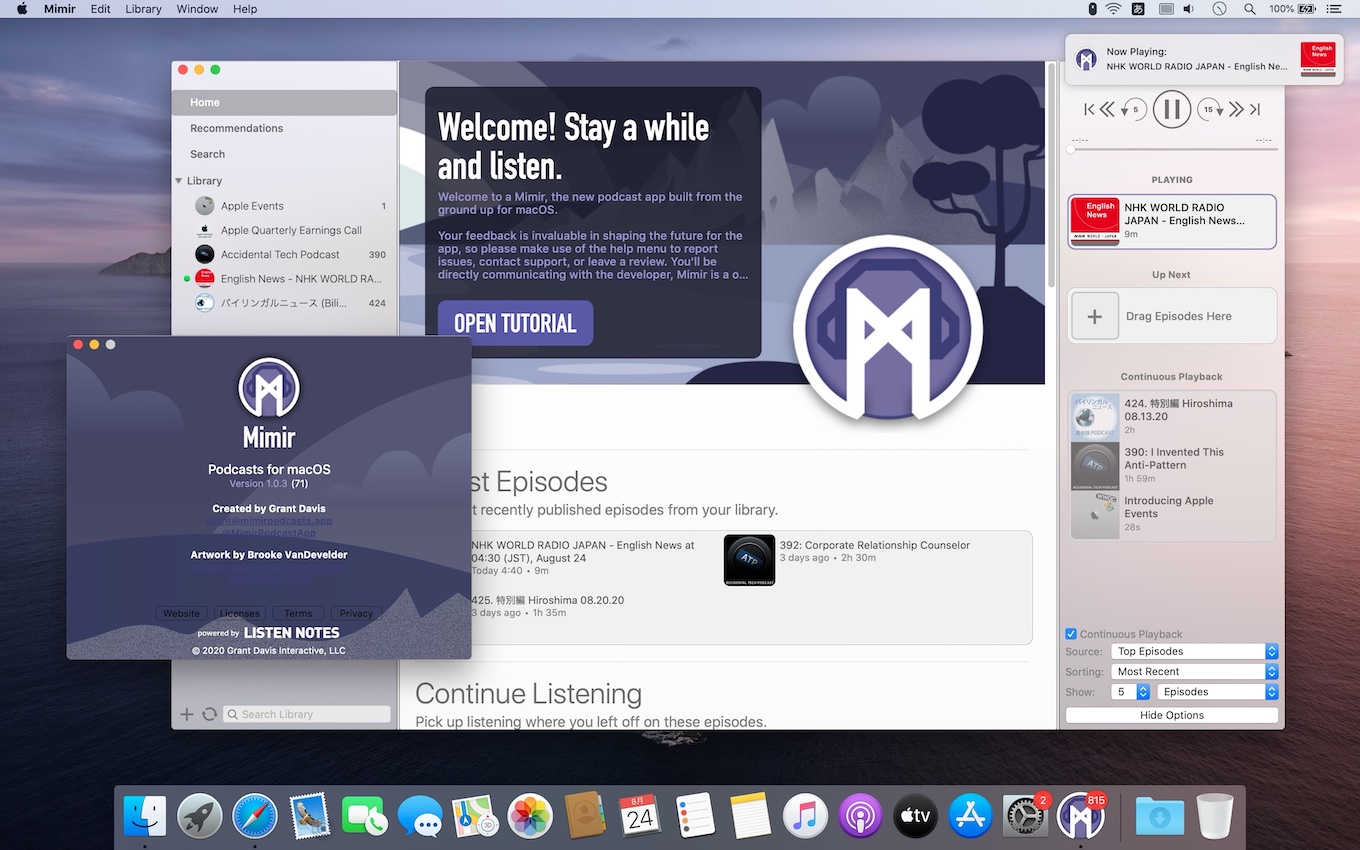Open the Library menu
Screen dimensions: 1360x850
coord(143,9)
